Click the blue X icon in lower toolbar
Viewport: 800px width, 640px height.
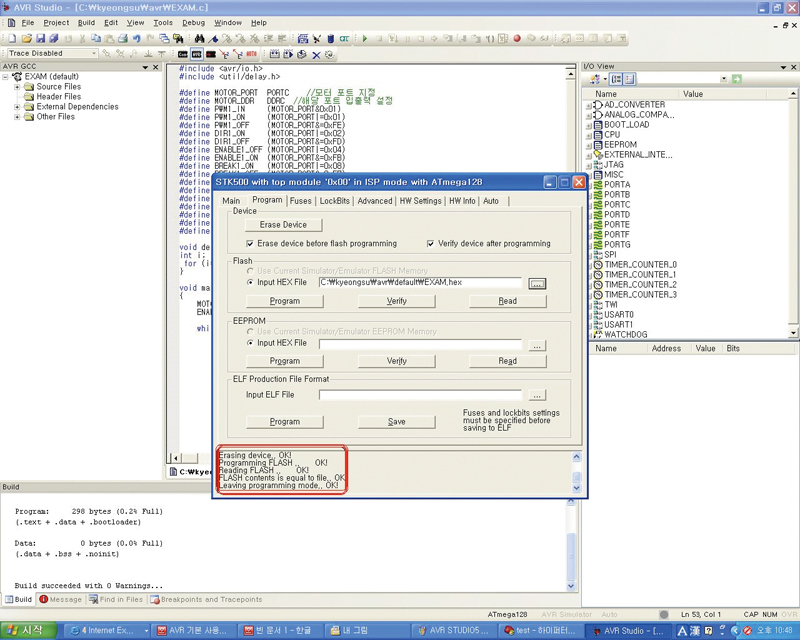point(316,55)
